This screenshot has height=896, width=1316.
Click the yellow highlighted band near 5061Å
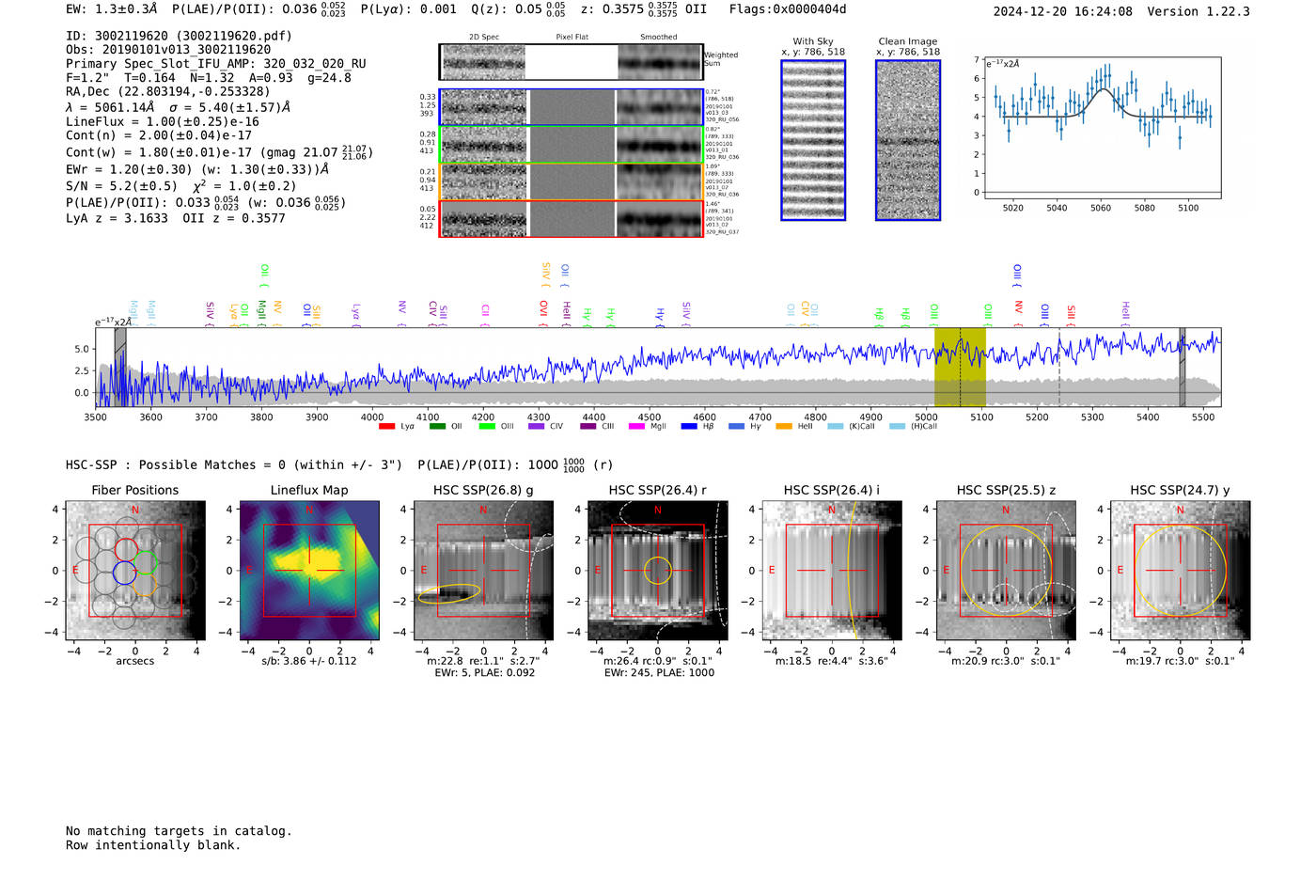click(x=960, y=367)
